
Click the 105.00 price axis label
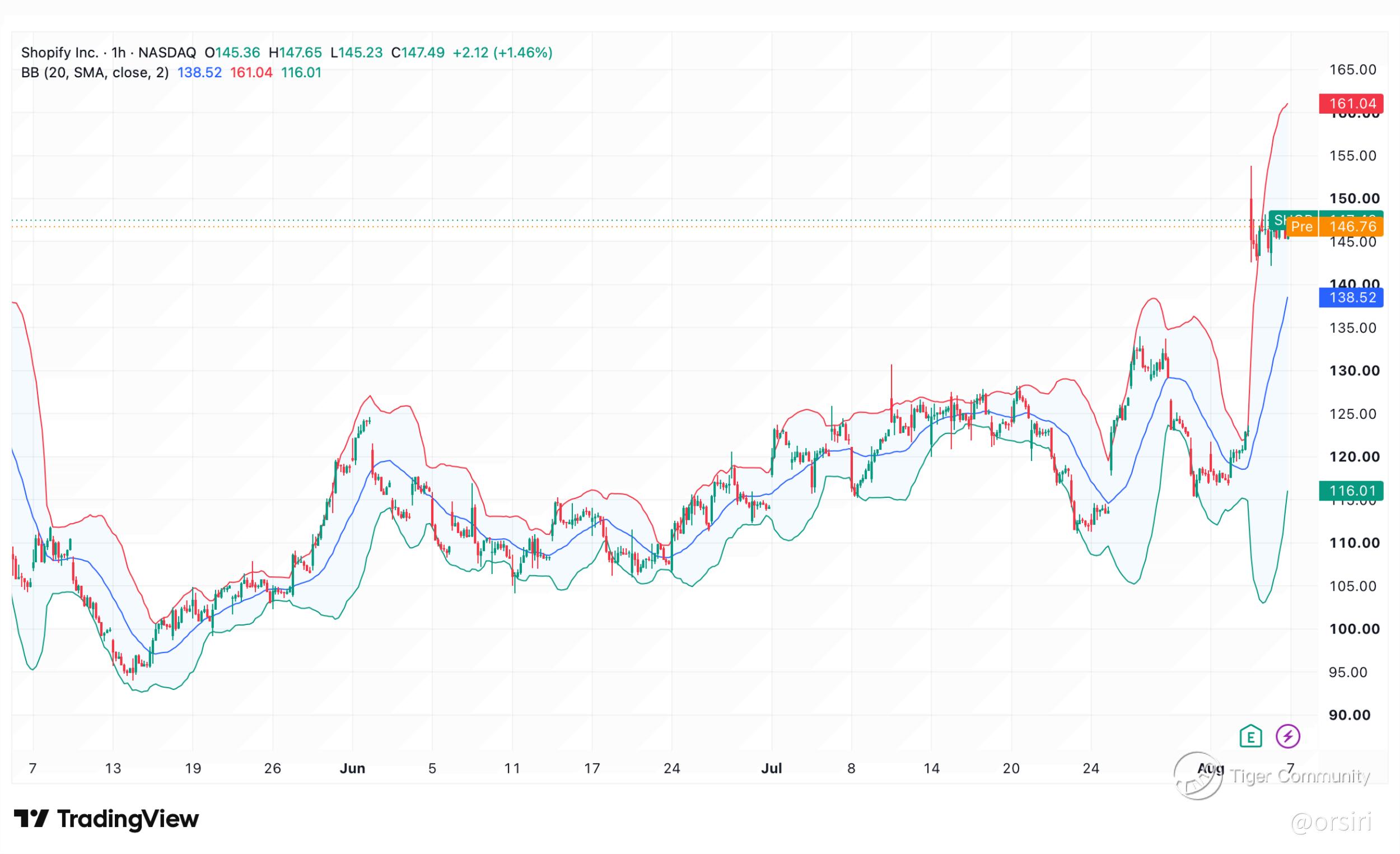click(x=1353, y=586)
